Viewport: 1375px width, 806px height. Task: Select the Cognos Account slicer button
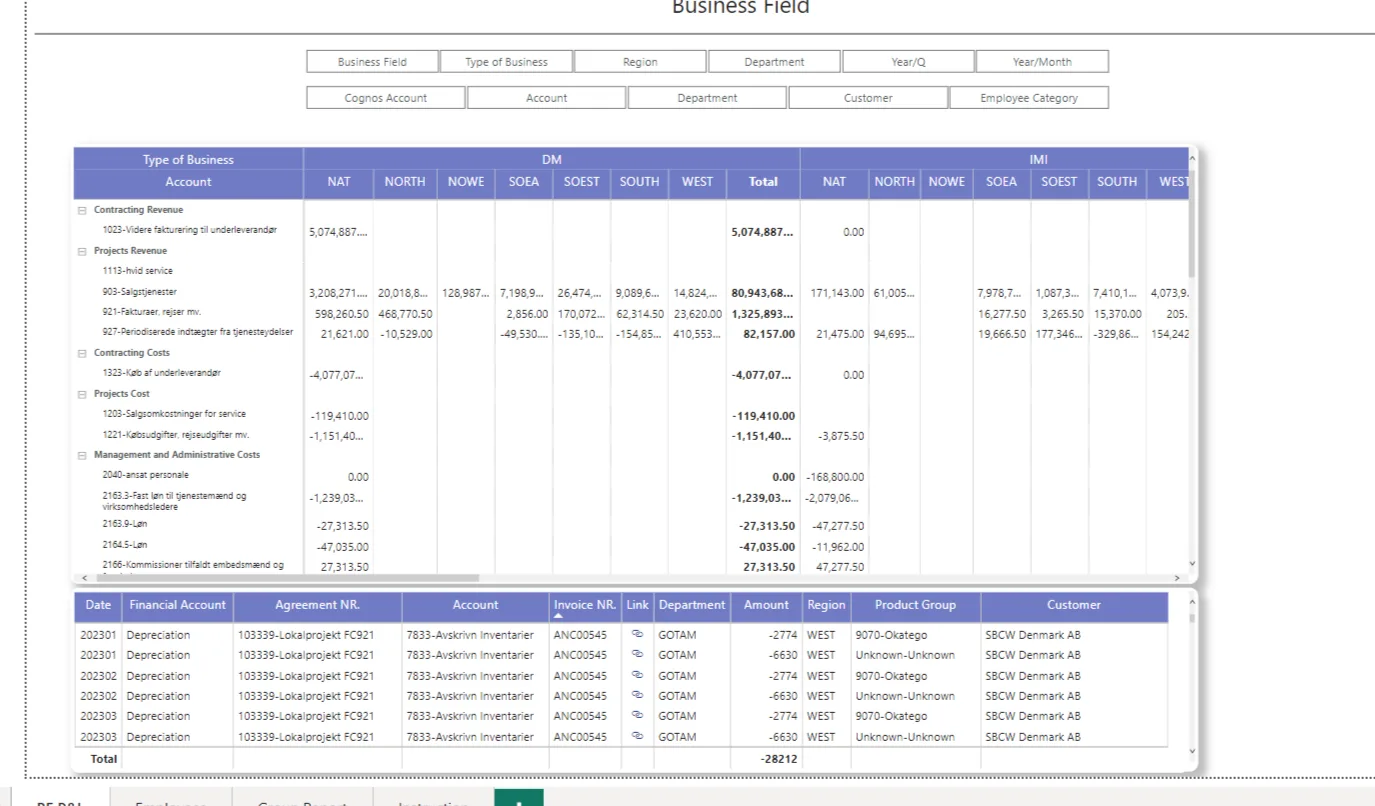[385, 98]
